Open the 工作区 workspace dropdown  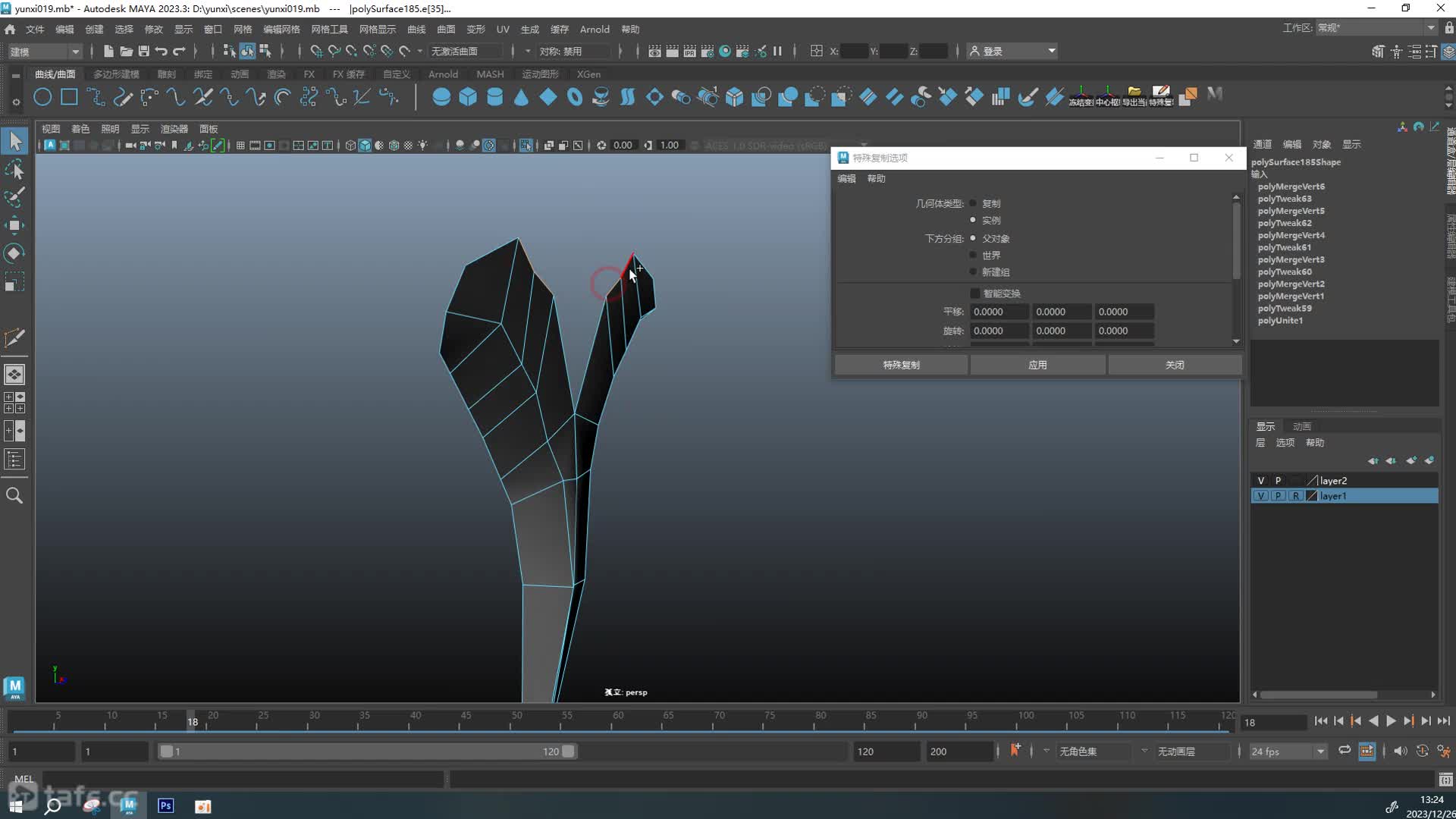click(1376, 28)
